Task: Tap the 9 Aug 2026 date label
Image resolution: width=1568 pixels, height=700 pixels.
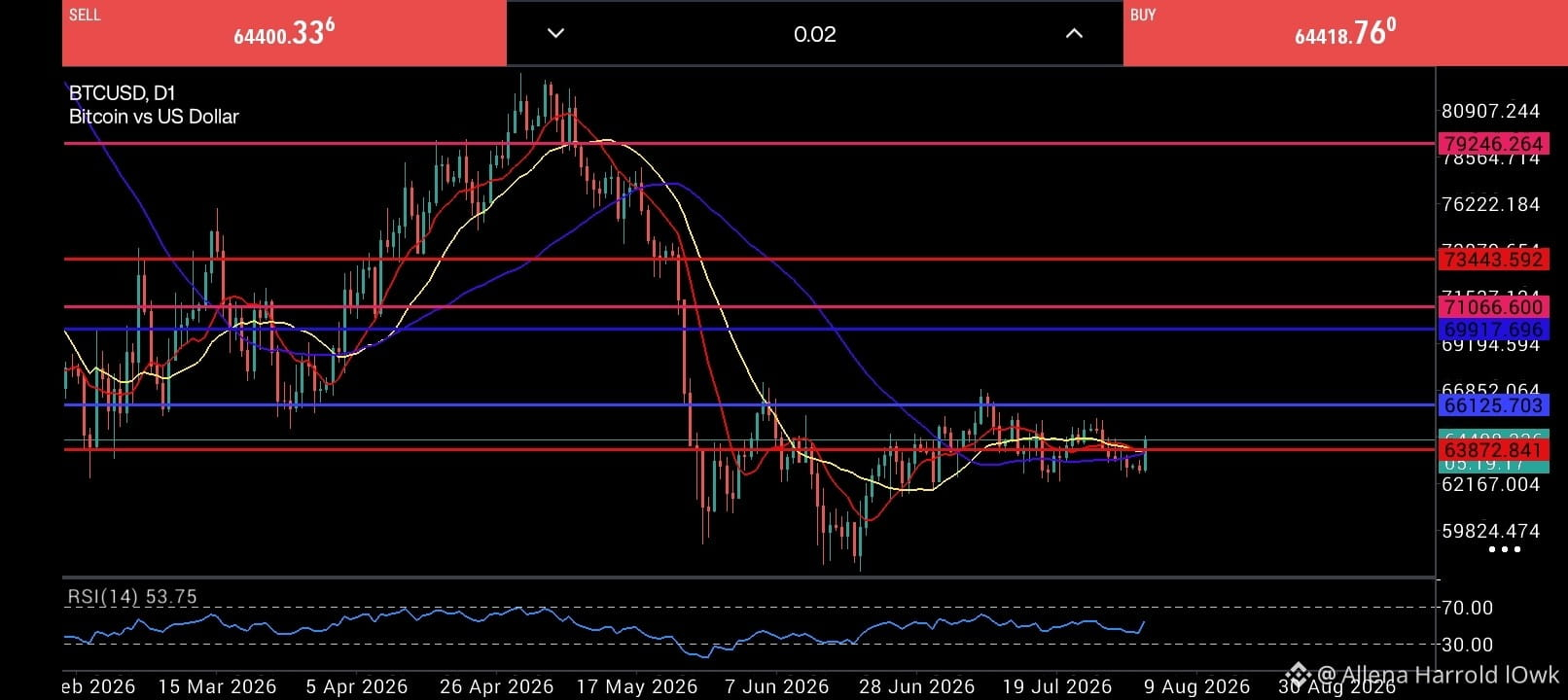Action: (x=1196, y=687)
